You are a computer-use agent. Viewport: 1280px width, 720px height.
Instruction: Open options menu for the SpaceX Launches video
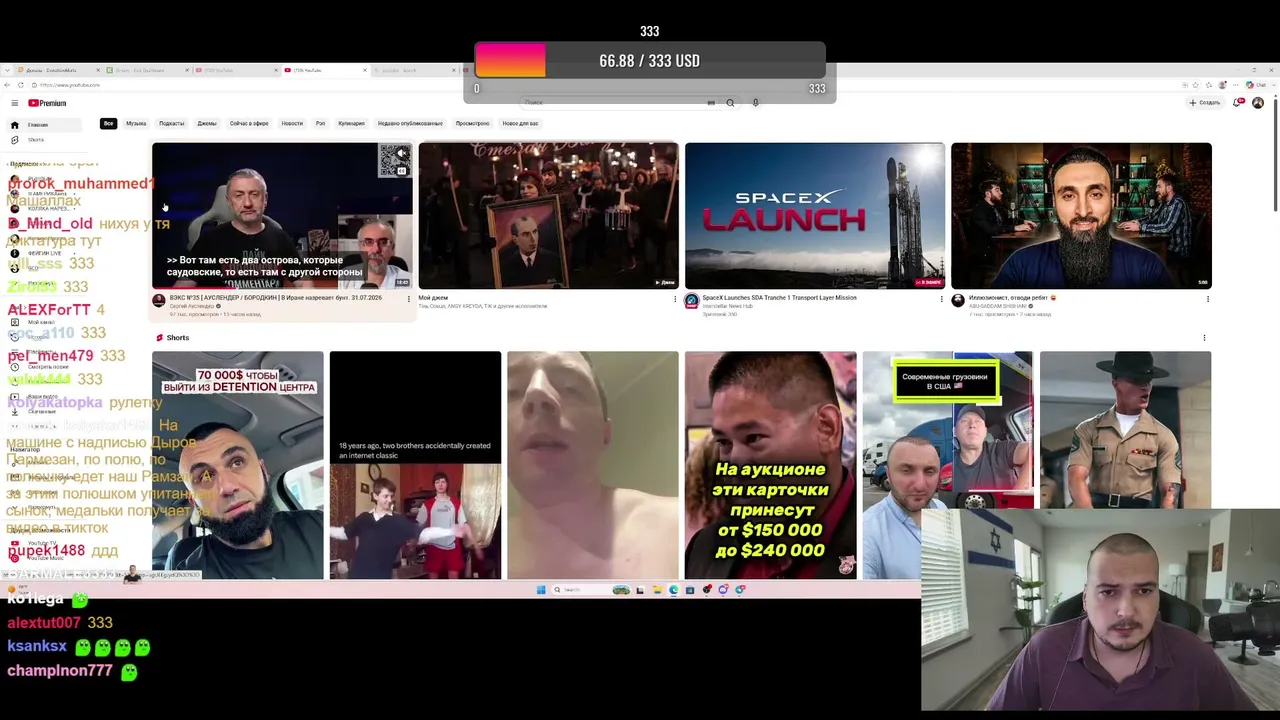point(941,299)
